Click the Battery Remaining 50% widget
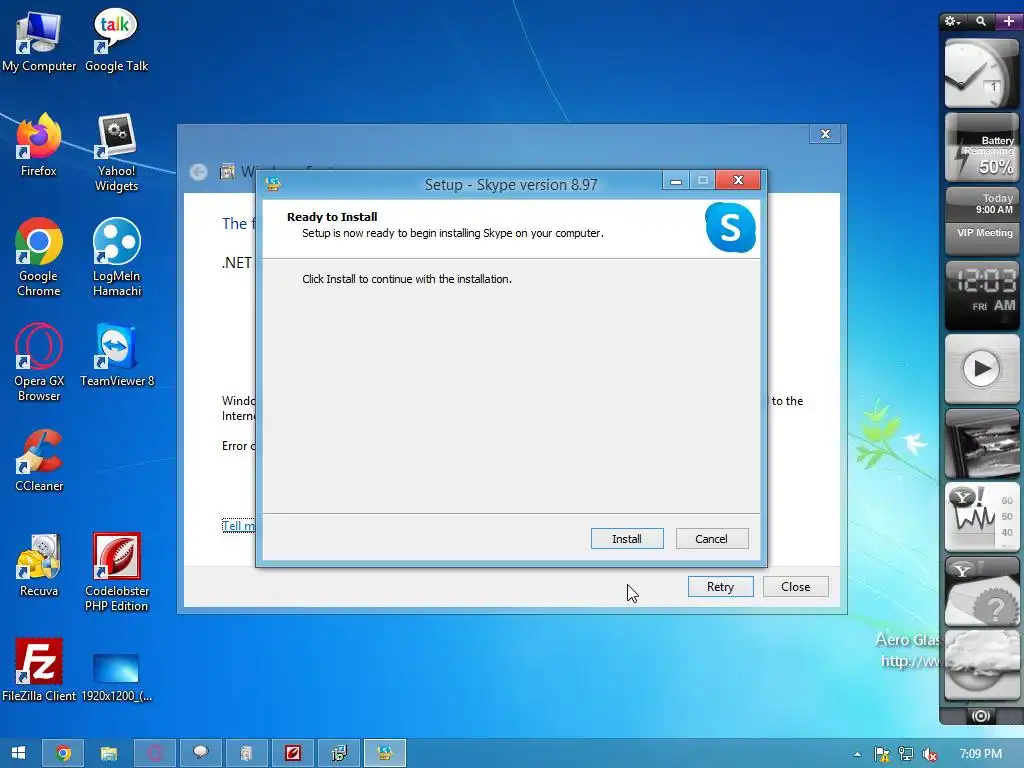This screenshot has height=768, width=1024. click(982, 148)
